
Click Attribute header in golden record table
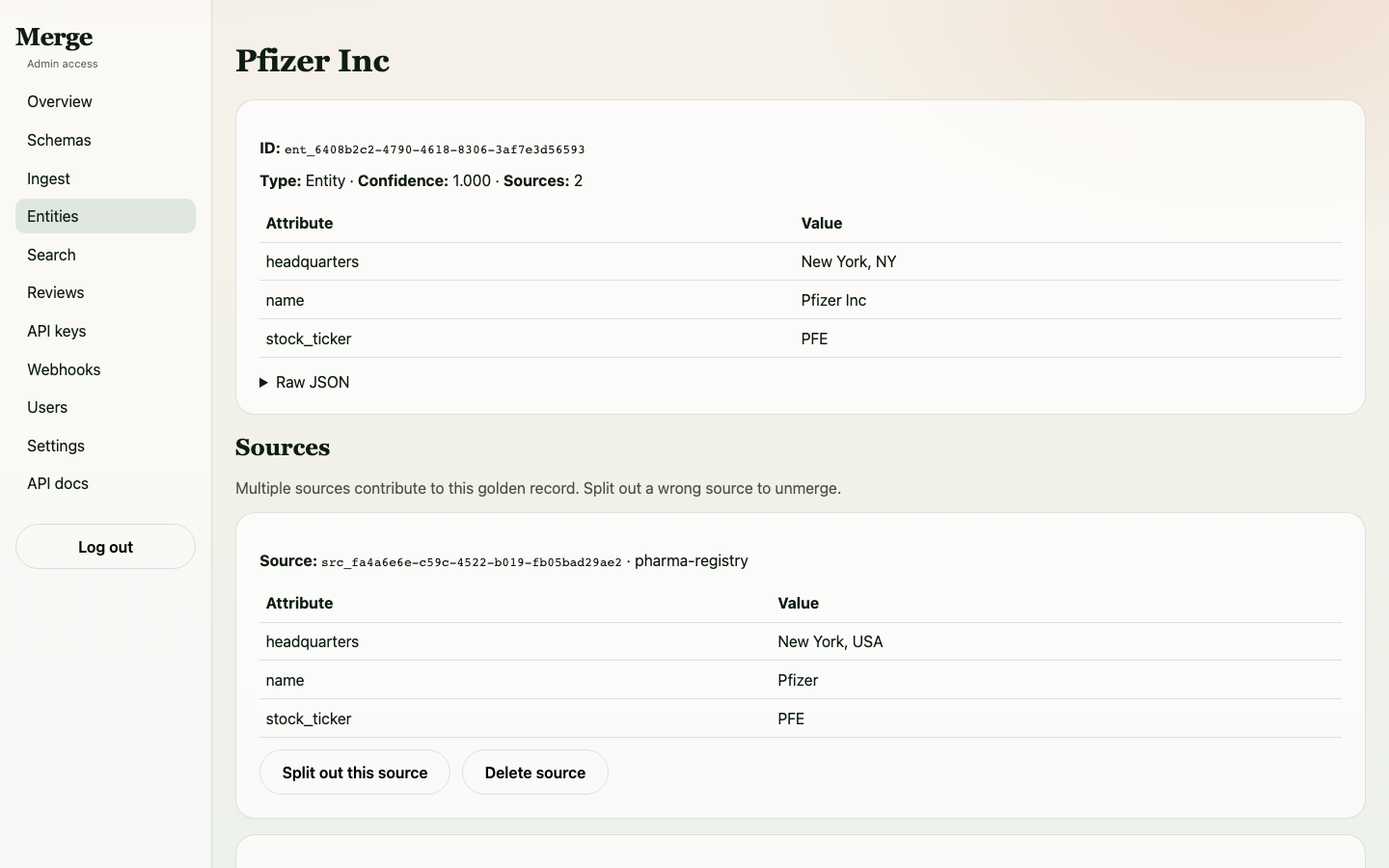[x=299, y=223]
